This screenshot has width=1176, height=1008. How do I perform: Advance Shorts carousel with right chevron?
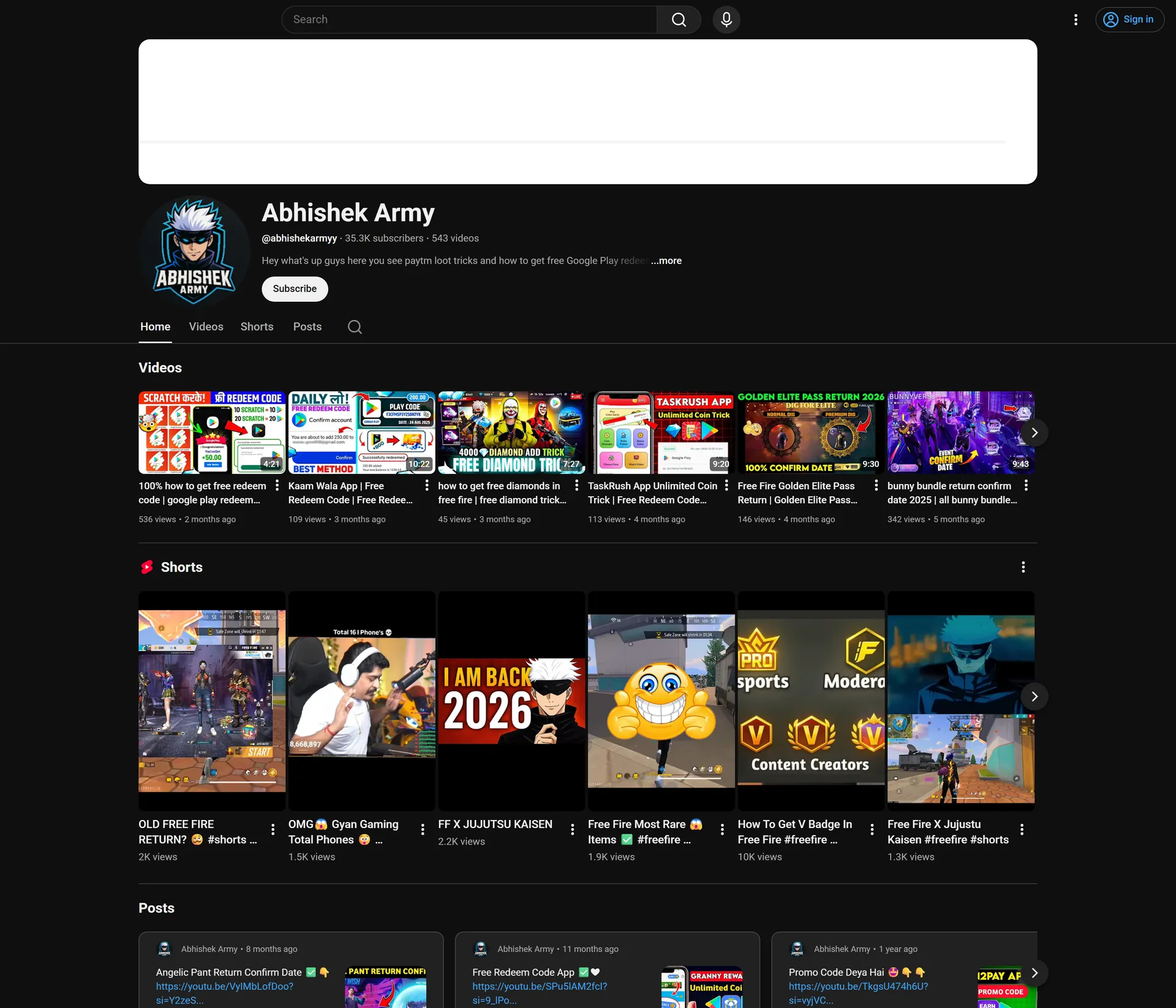tap(1034, 696)
